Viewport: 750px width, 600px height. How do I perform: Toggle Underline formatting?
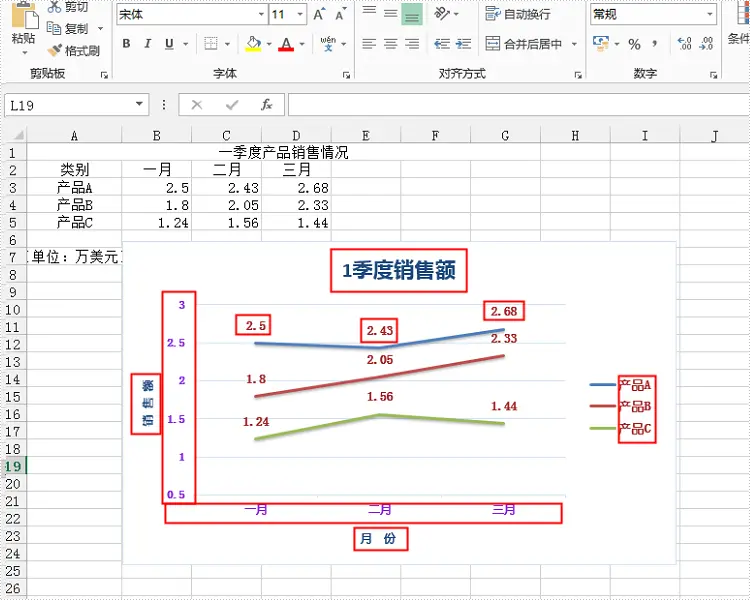(169, 44)
